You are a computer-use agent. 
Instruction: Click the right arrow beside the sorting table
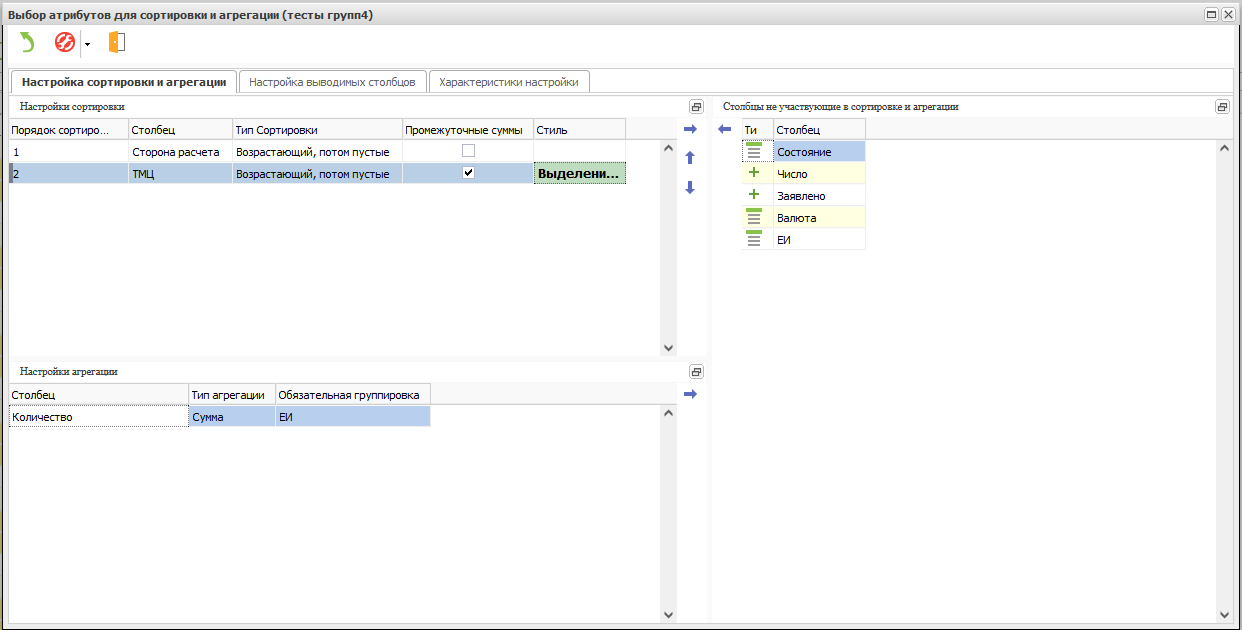pos(690,129)
